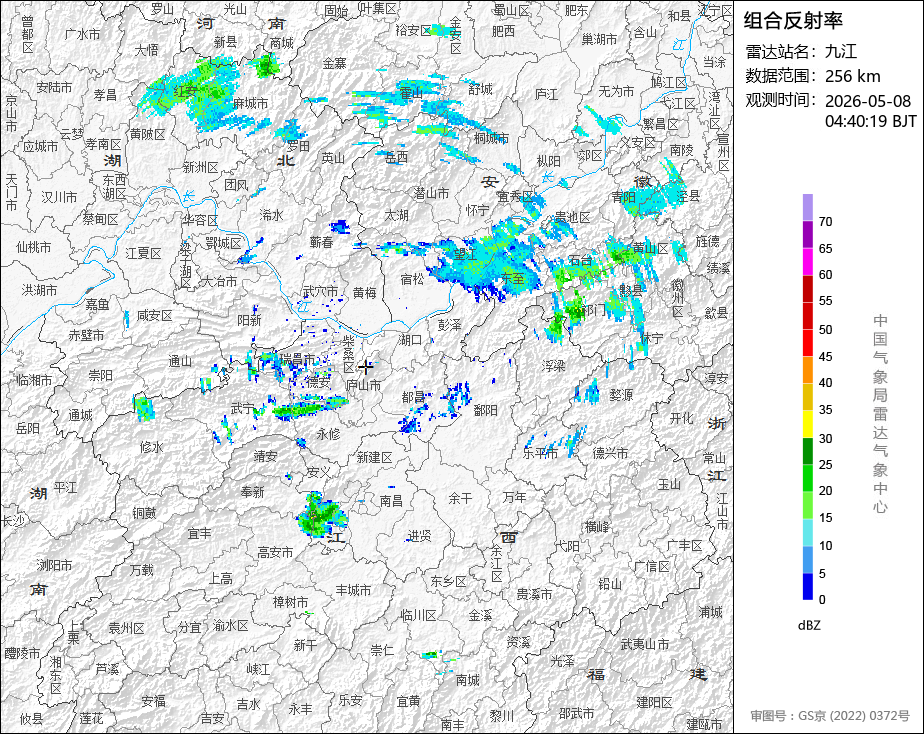Screen dimensions: 924x734
Task: Click the 高安市 label on map
Action: click(275, 553)
